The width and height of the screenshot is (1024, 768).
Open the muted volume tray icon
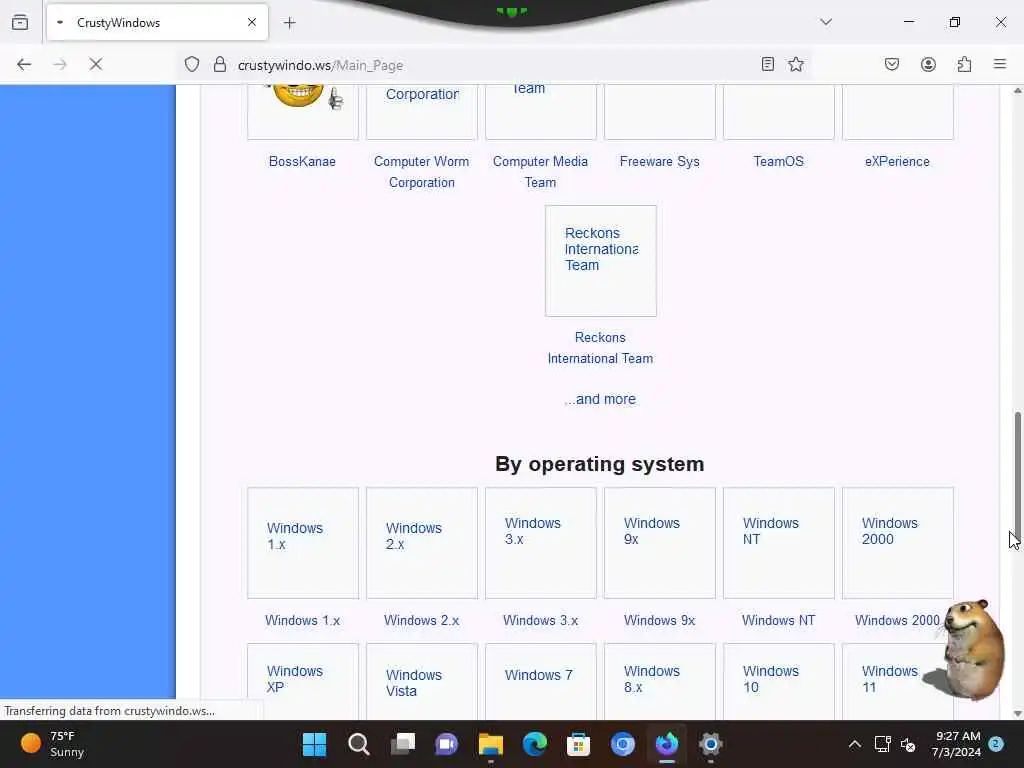908,744
